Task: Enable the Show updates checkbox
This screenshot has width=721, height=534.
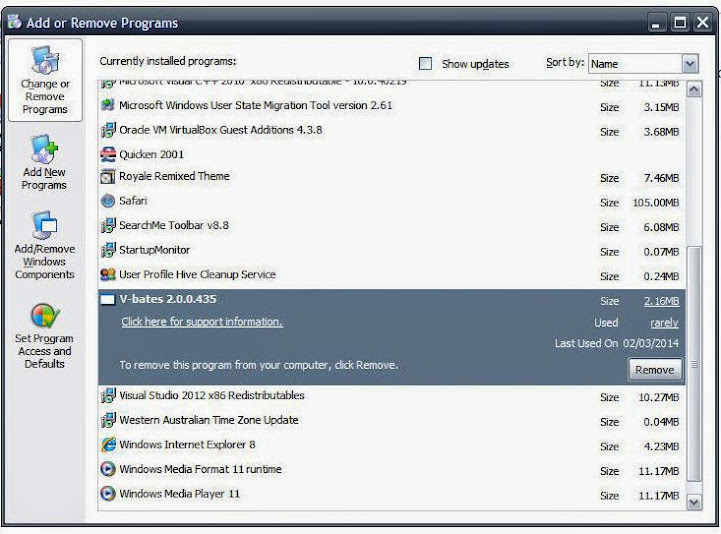Action: pyautogui.click(x=425, y=63)
